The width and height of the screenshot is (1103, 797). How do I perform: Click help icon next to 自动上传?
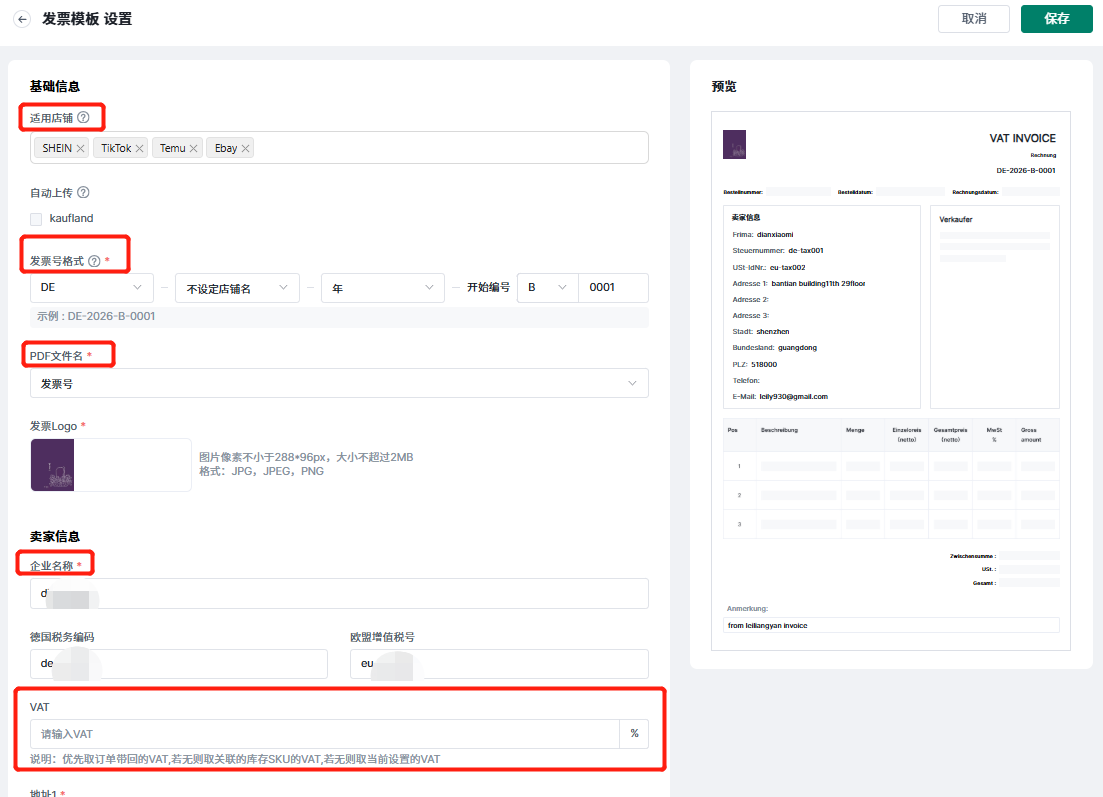click(83, 193)
